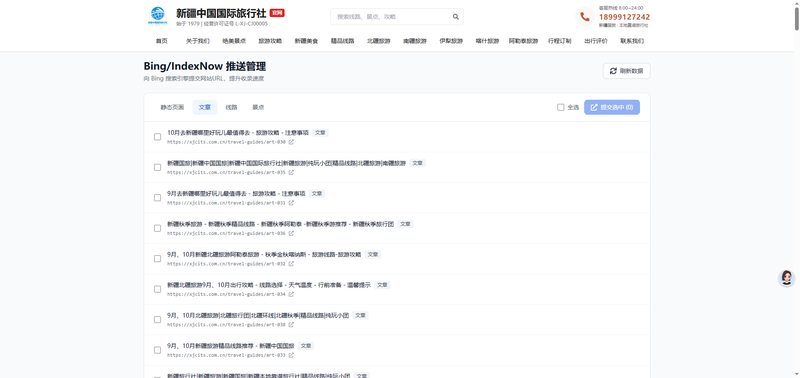
Task: Switch to the 静态页面 tab
Action: (x=172, y=108)
